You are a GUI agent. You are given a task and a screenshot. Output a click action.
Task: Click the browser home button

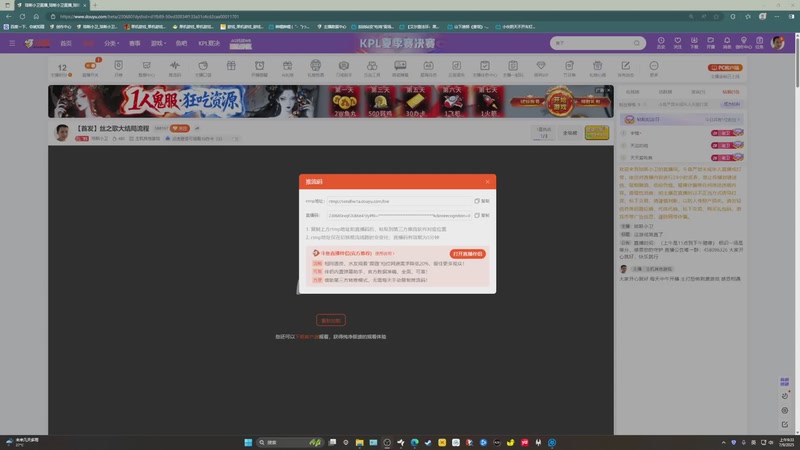[36, 16]
